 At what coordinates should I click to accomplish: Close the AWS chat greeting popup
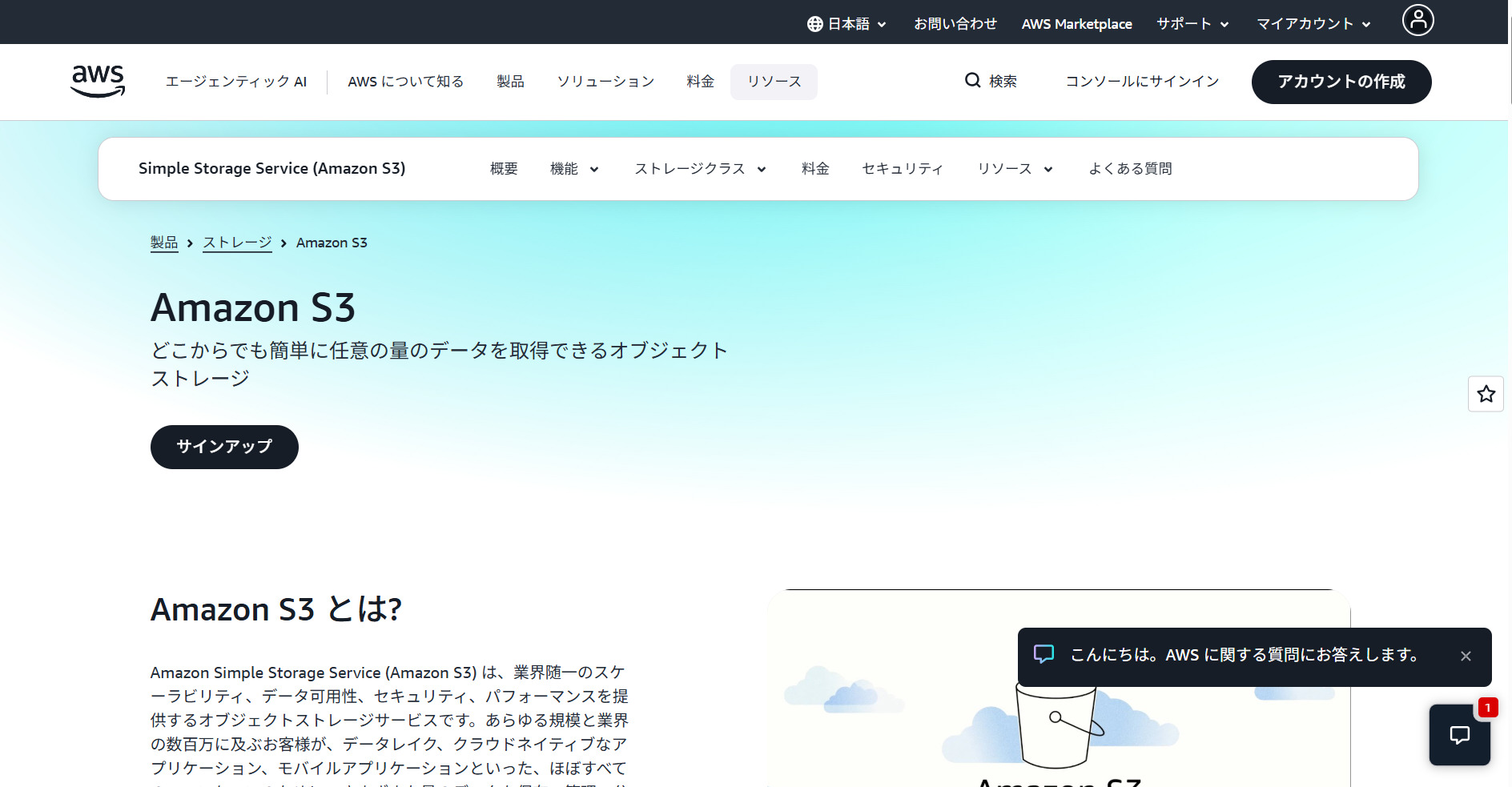(x=1466, y=657)
